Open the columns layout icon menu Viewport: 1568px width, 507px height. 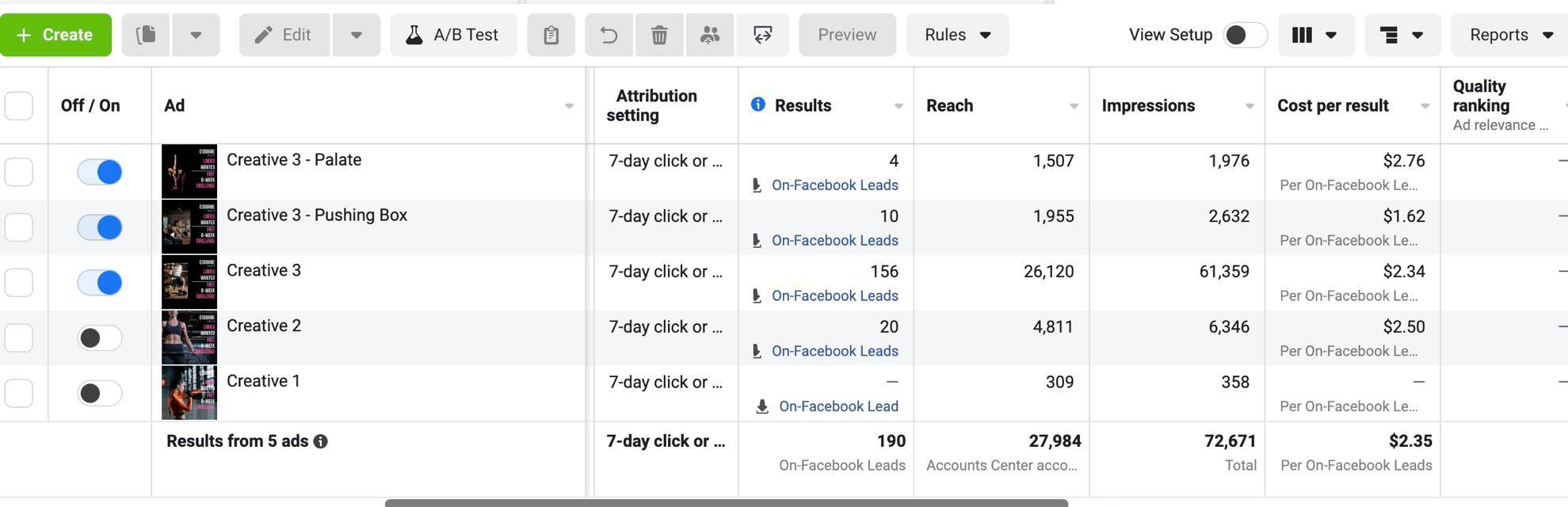pos(1314,35)
